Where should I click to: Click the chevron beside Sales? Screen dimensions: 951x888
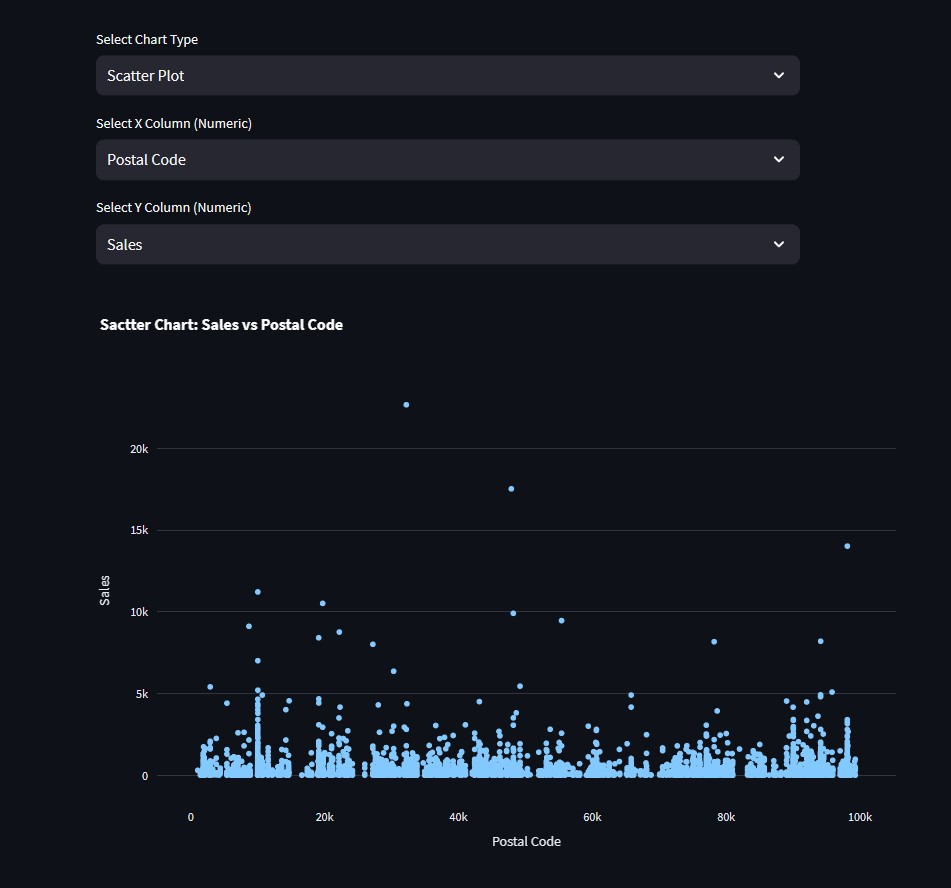(x=779, y=244)
